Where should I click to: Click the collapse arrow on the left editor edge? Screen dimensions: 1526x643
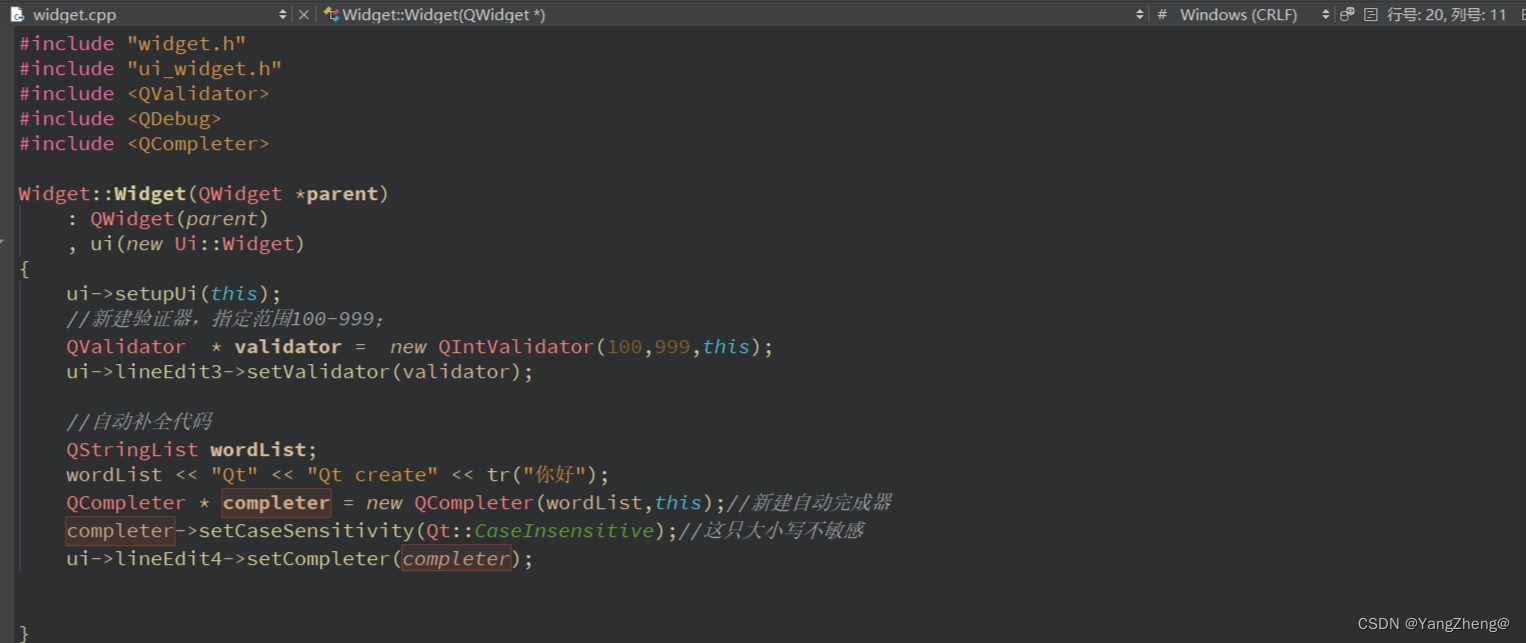4,240
